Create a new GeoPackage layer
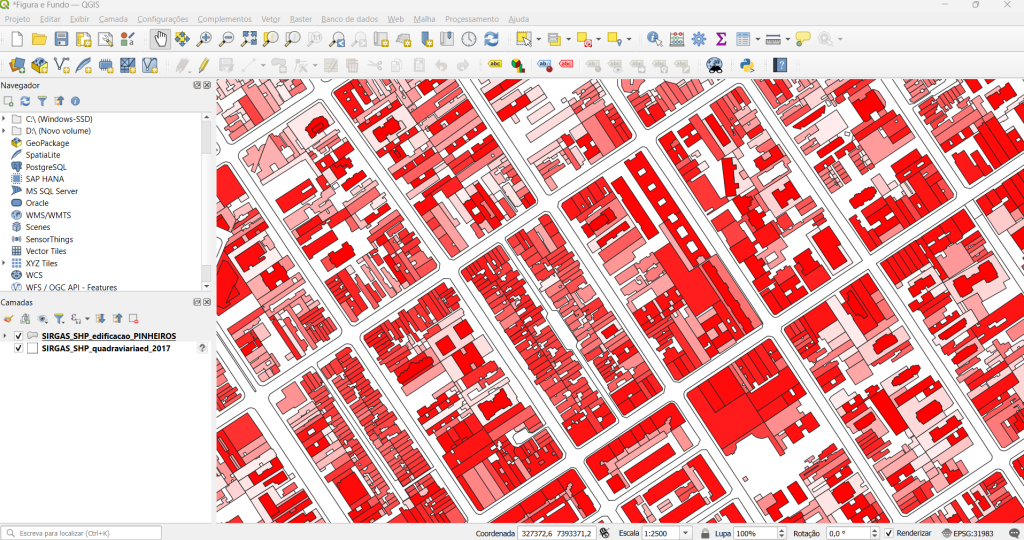The width and height of the screenshot is (1024, 540). 39,65
